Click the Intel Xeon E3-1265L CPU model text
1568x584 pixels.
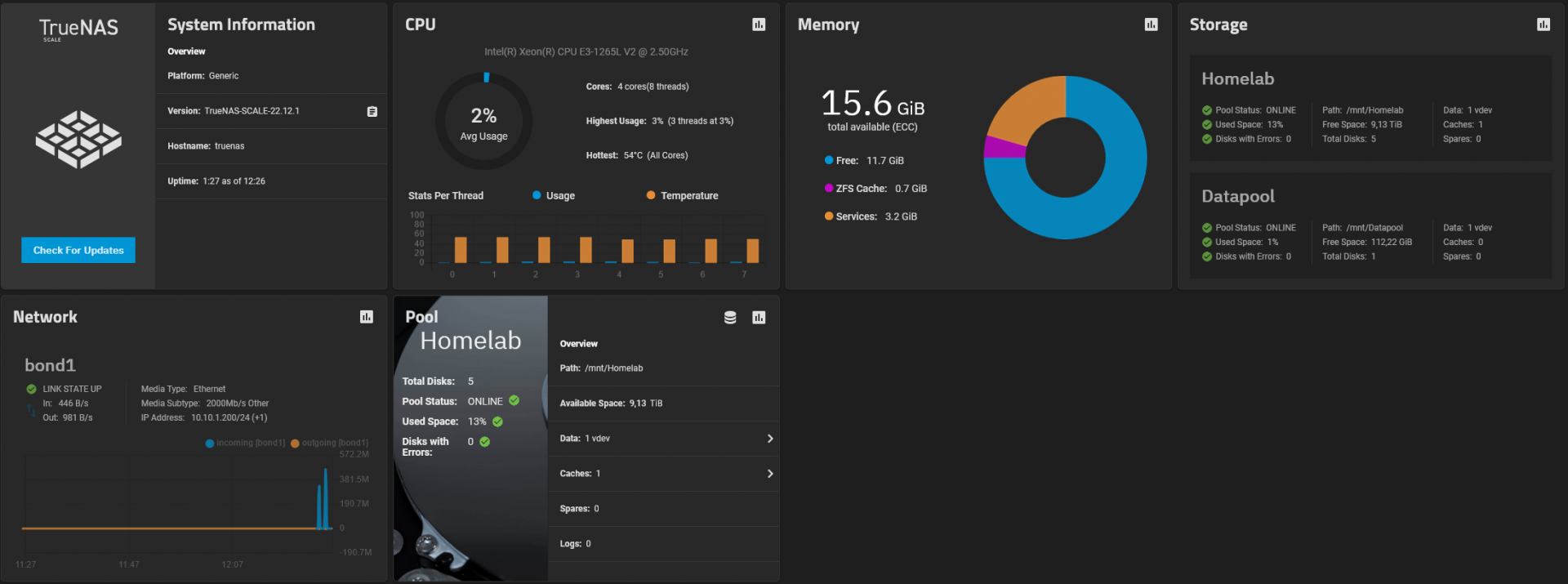tap(586, 51)
